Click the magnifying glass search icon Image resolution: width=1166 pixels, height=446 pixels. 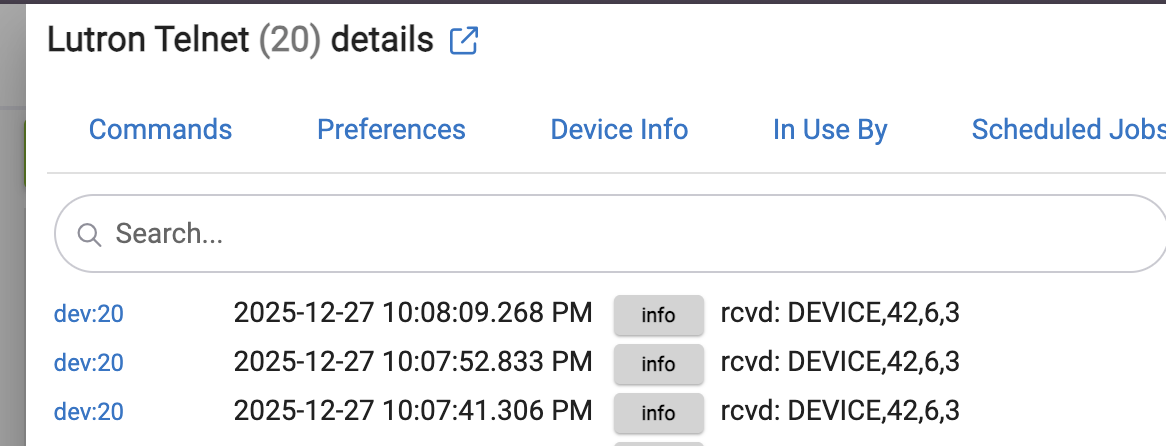89,235
